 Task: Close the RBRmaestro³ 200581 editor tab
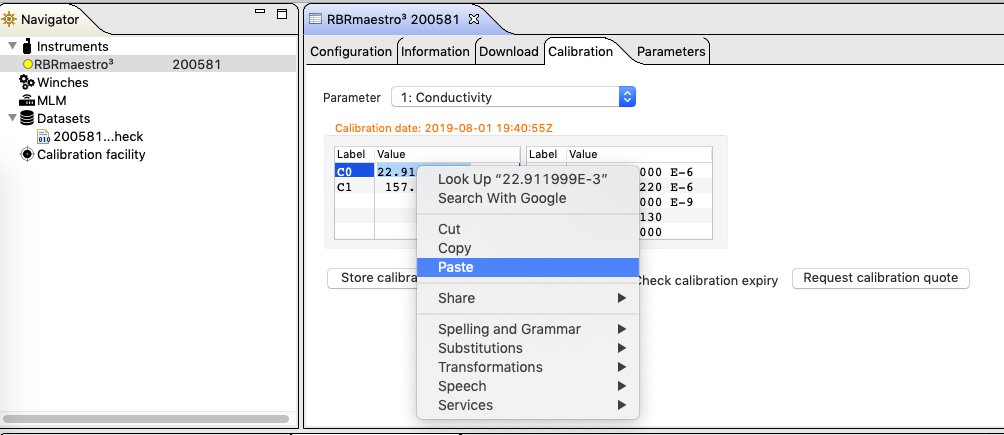(x=475, y=19)
